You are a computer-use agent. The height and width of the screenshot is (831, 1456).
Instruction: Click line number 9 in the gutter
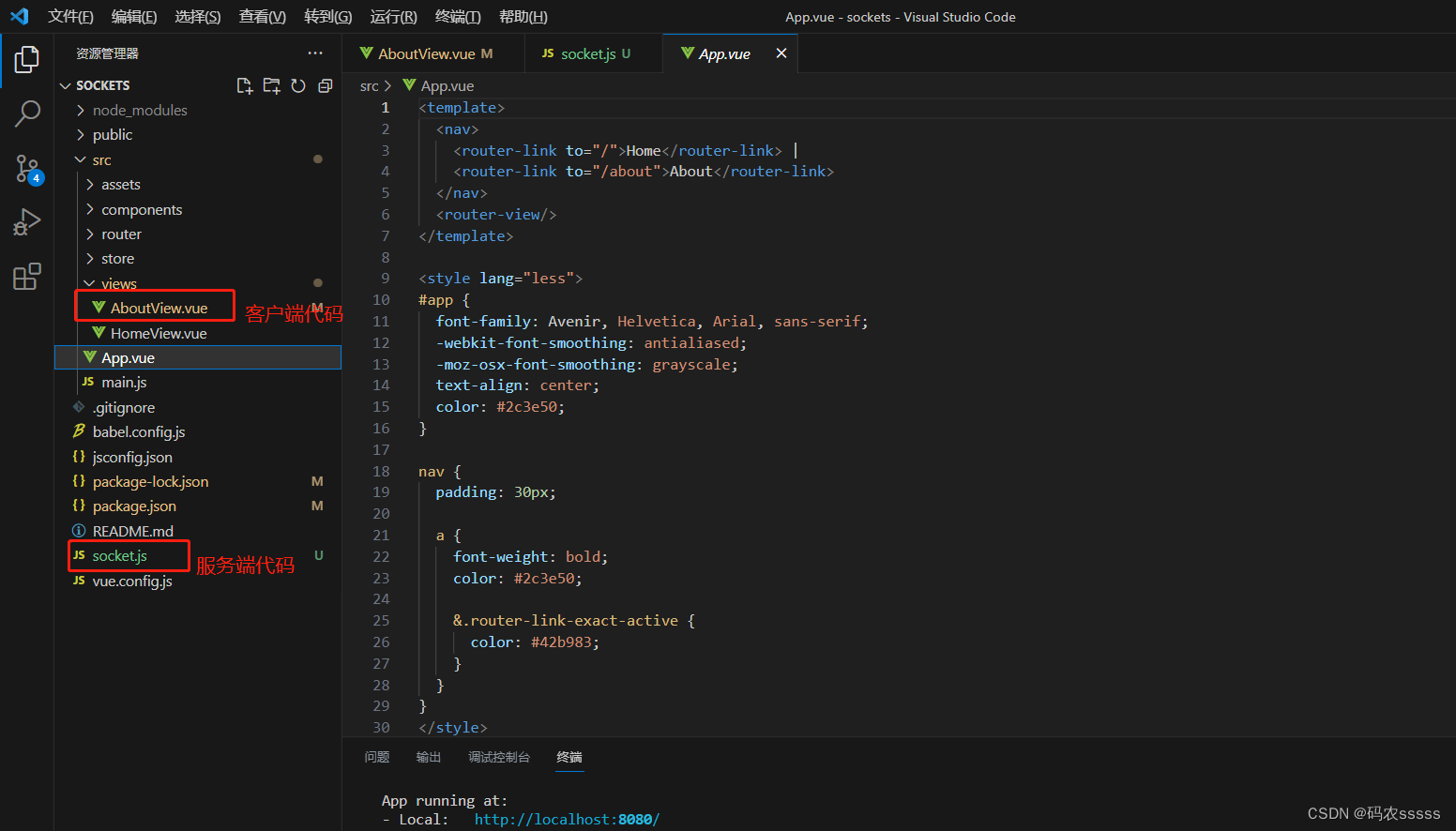tap(386, 279)
